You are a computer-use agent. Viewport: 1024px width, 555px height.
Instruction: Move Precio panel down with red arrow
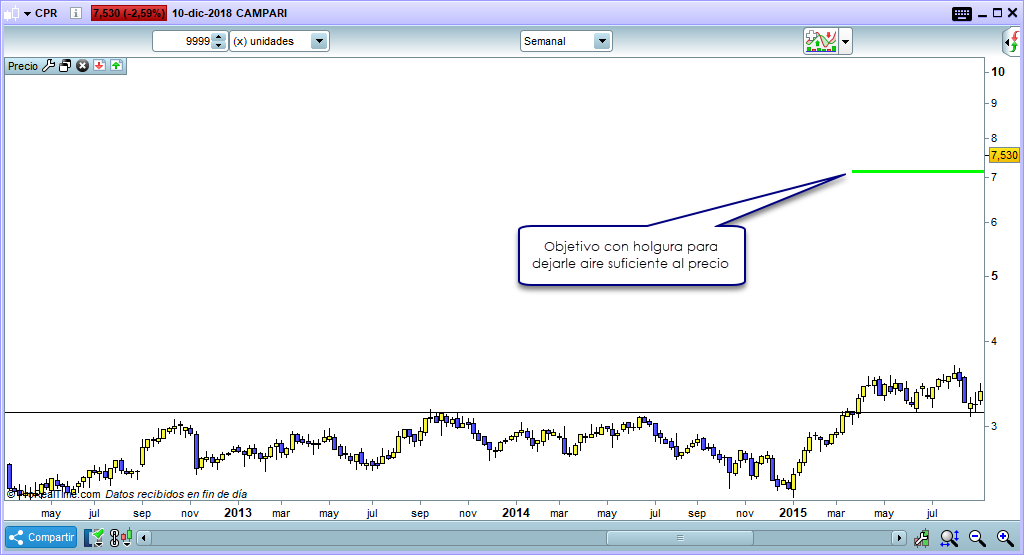click(100, 66)
